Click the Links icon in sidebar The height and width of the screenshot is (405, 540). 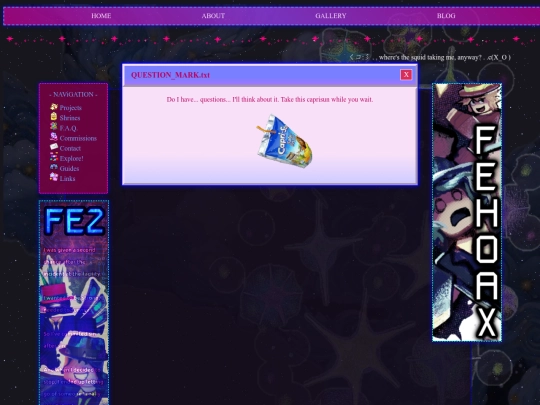(54, 177)
